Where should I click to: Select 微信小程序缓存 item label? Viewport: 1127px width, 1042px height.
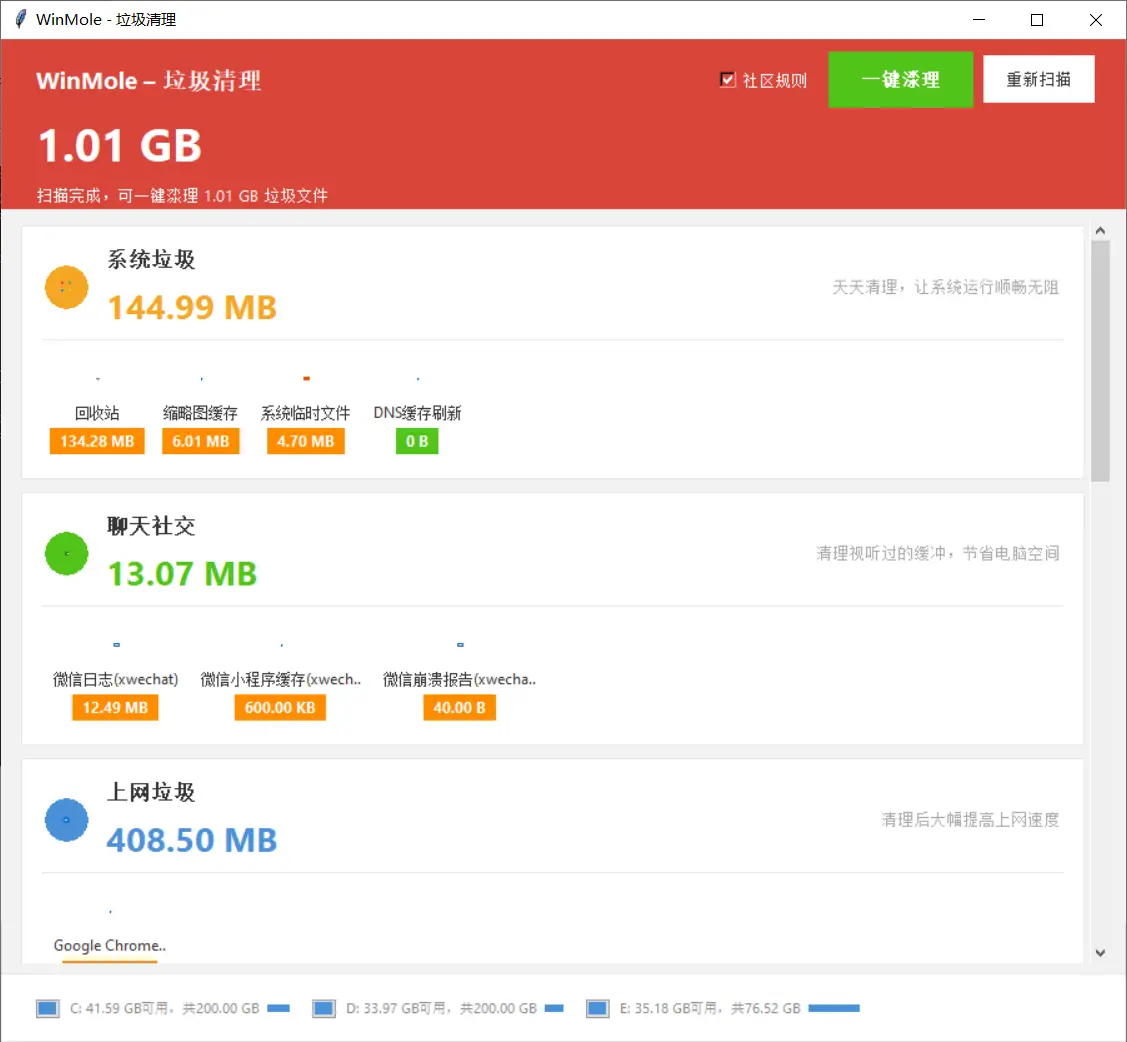[280, 679]
